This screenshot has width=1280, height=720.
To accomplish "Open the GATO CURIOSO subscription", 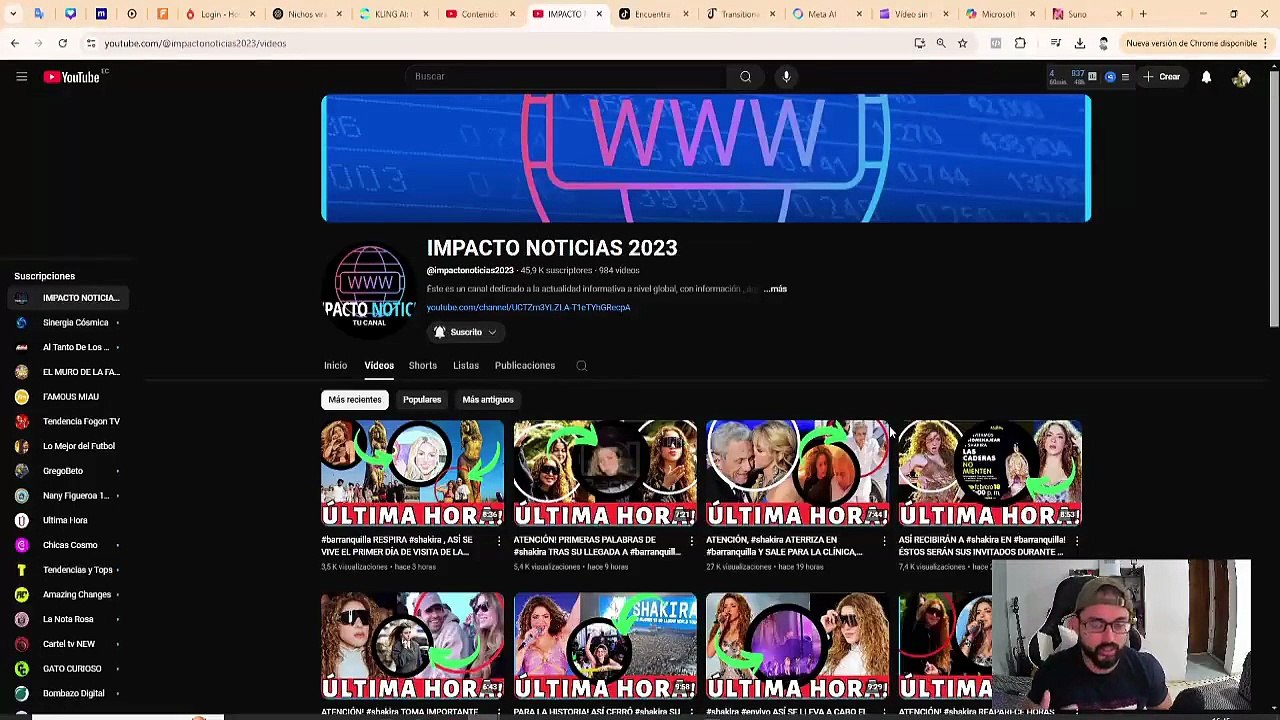I will coord(68,669).
